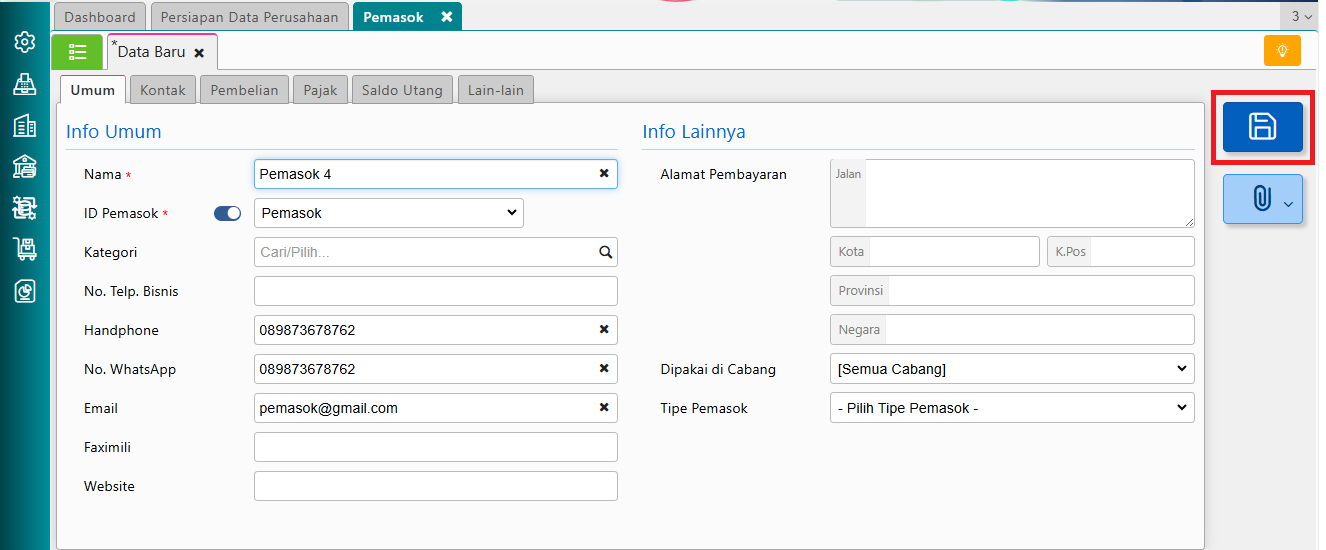
Task: Click the lightbulb tips icon
Action: (x=1282, y=50)
